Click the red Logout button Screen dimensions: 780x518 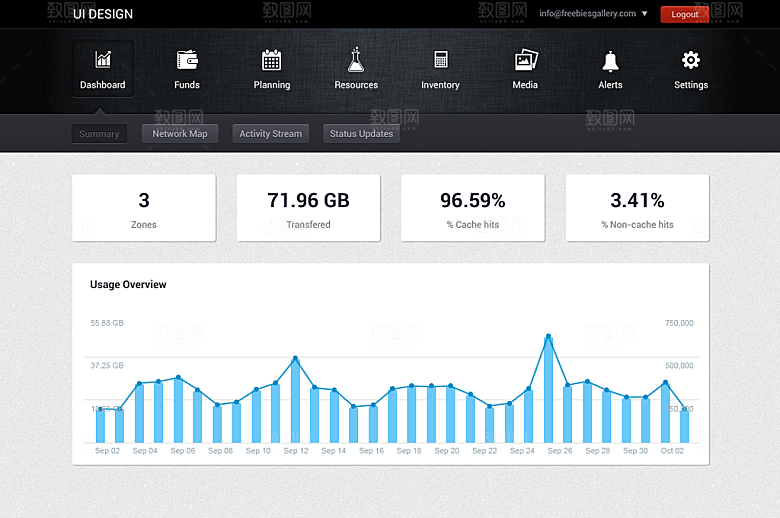coord(684,14)
